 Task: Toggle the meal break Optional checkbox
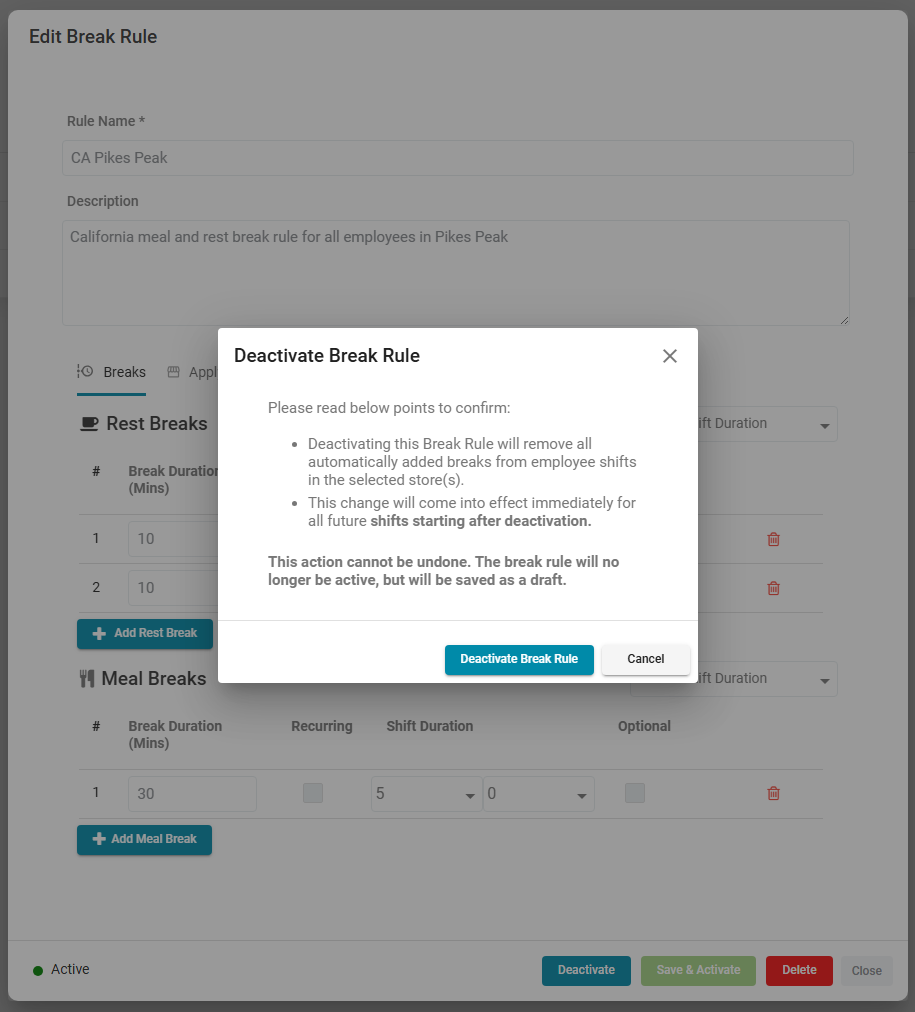(635, 793)
